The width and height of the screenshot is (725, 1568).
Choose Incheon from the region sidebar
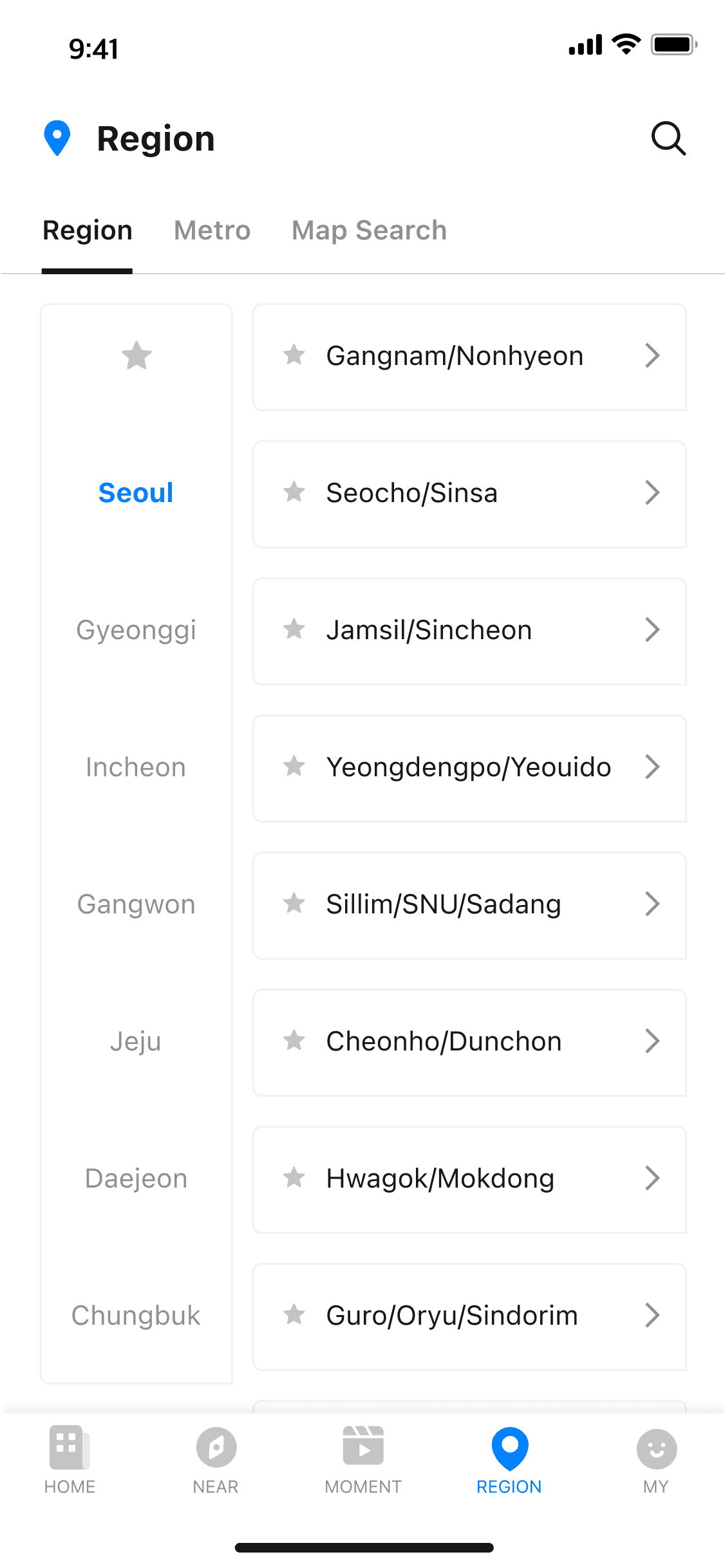[136, 767]
